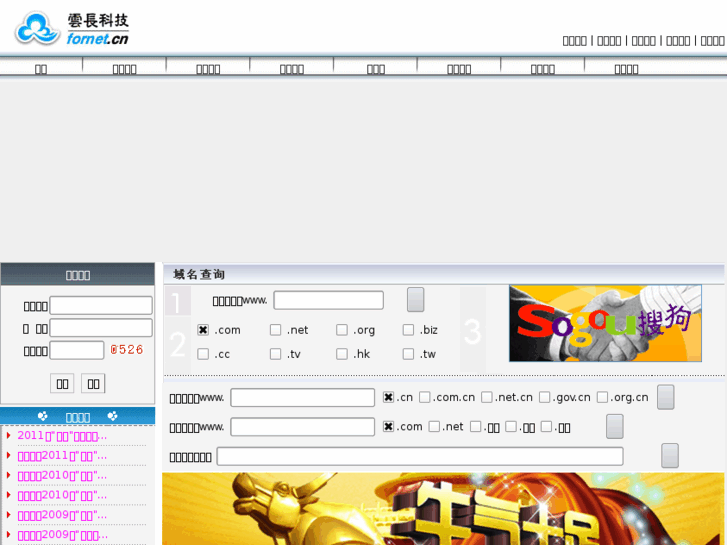The image size is (727, 545).
Task: Enable the .net.cn checkbox
Action: click(486, 397)
